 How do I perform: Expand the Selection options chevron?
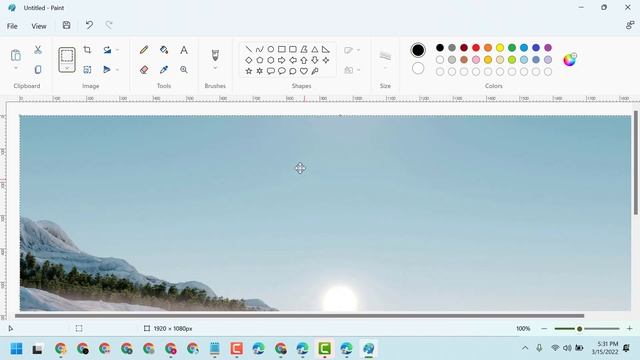point(67,68)
